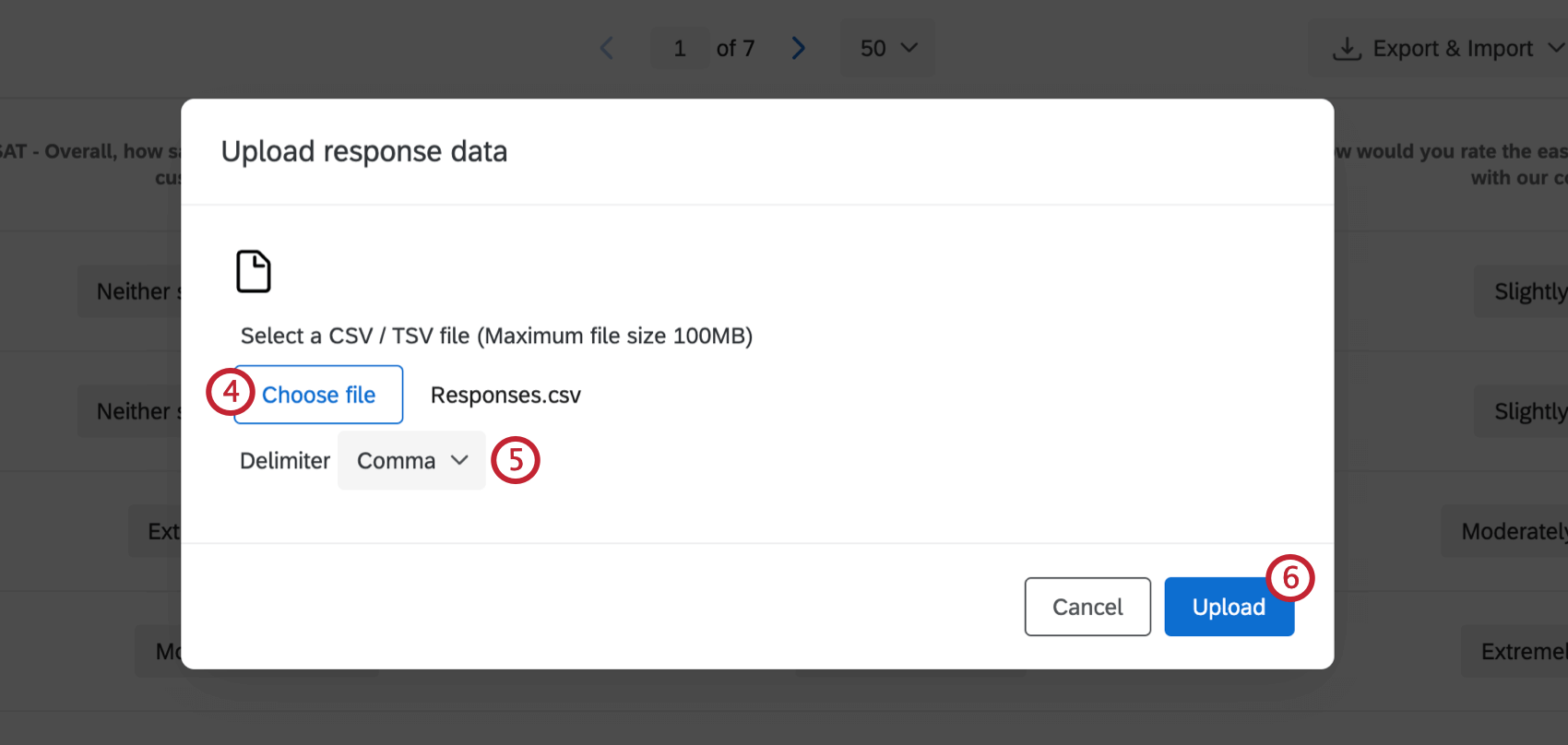This screenshot has width=1568, height=745.
Task: Click the red step 6 marker
Action: click(1289, 578)
